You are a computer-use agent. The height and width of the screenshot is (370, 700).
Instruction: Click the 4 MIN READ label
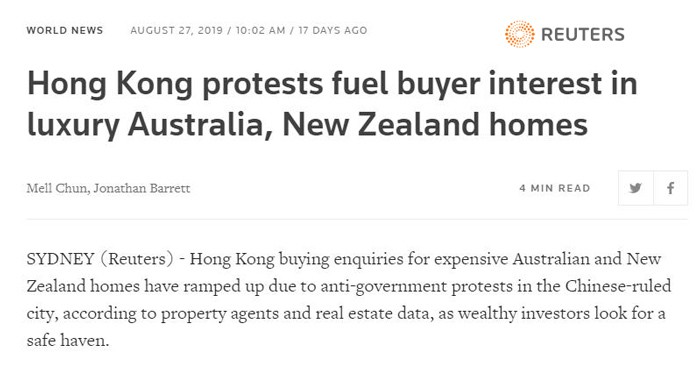pyautogui.click(x=555, y=188)
